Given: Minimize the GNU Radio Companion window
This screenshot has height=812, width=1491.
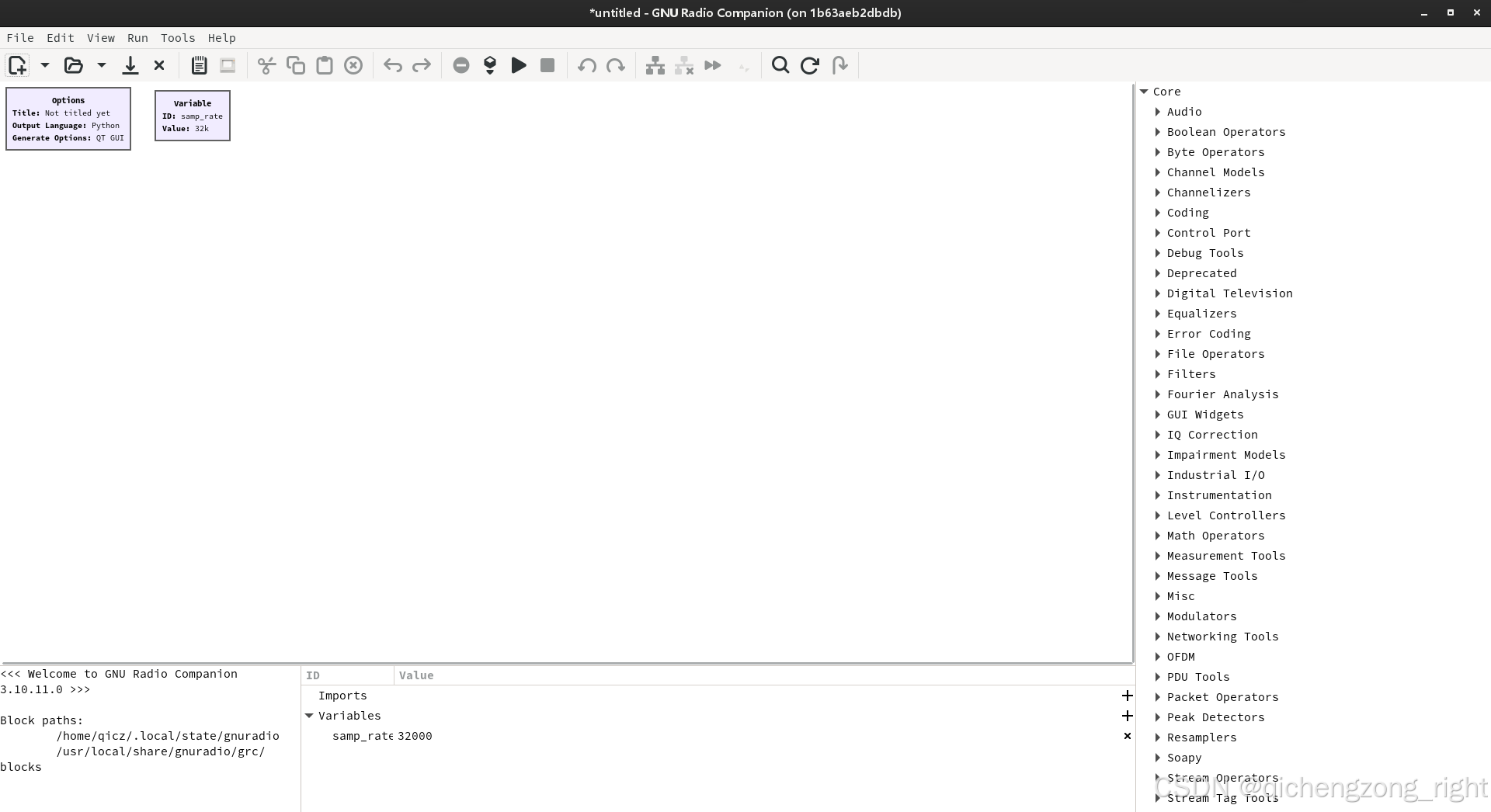Looking at the screenshot, I should coord(1423,13).
